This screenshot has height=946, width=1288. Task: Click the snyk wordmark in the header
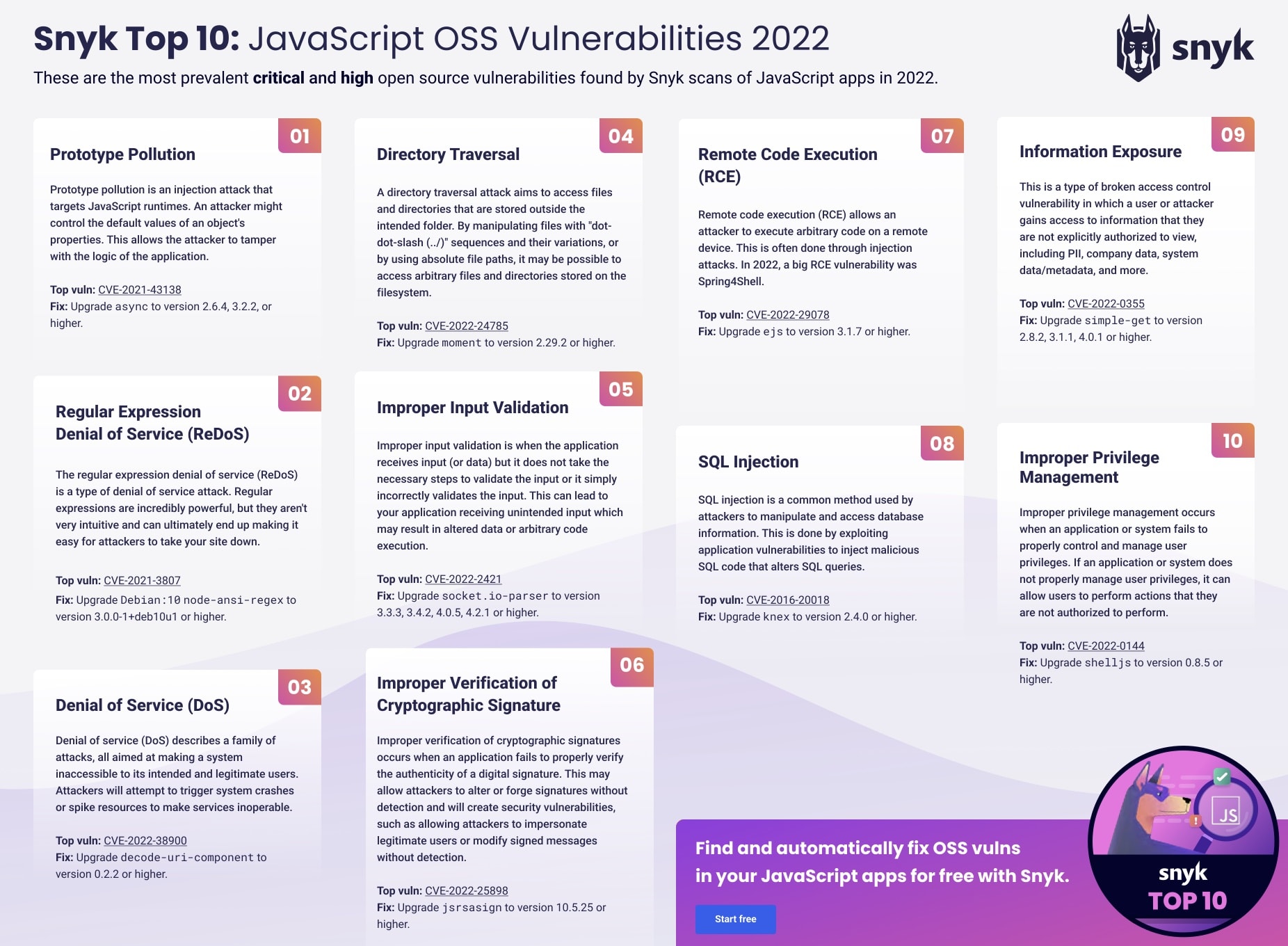click(1213, 49)
